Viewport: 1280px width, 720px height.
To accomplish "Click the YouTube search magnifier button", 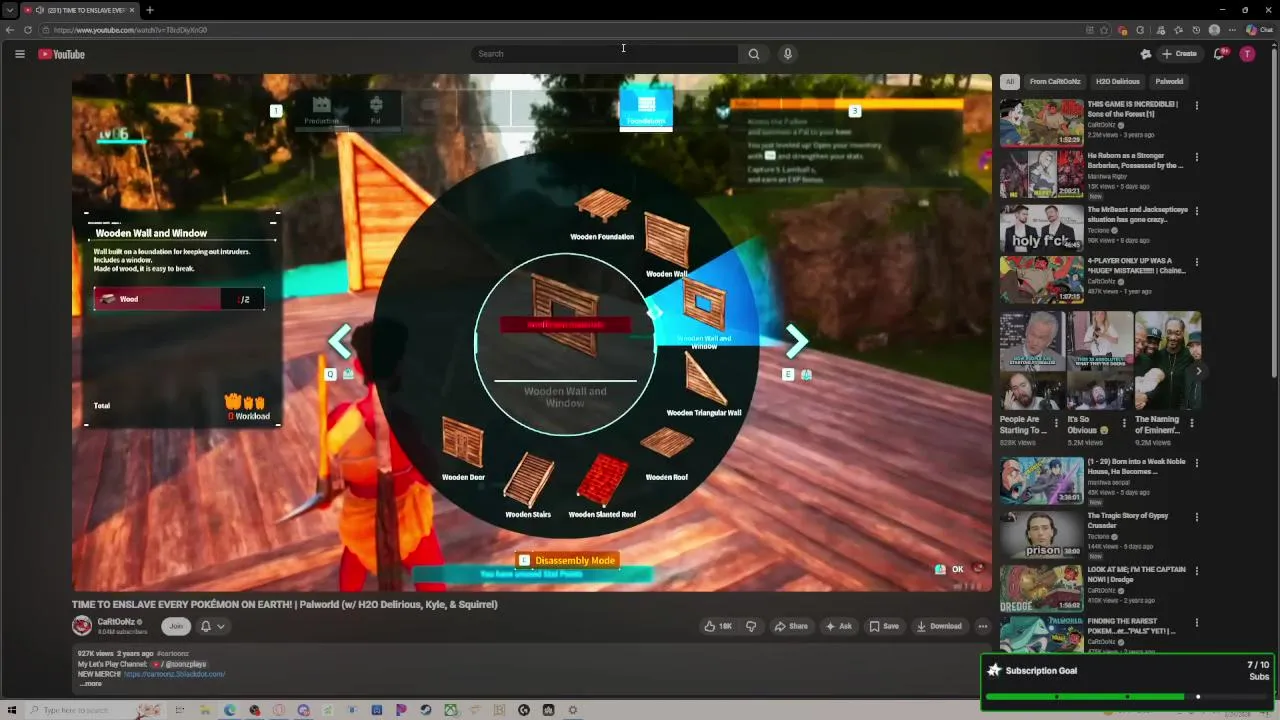I will click(x=754, y=54).
